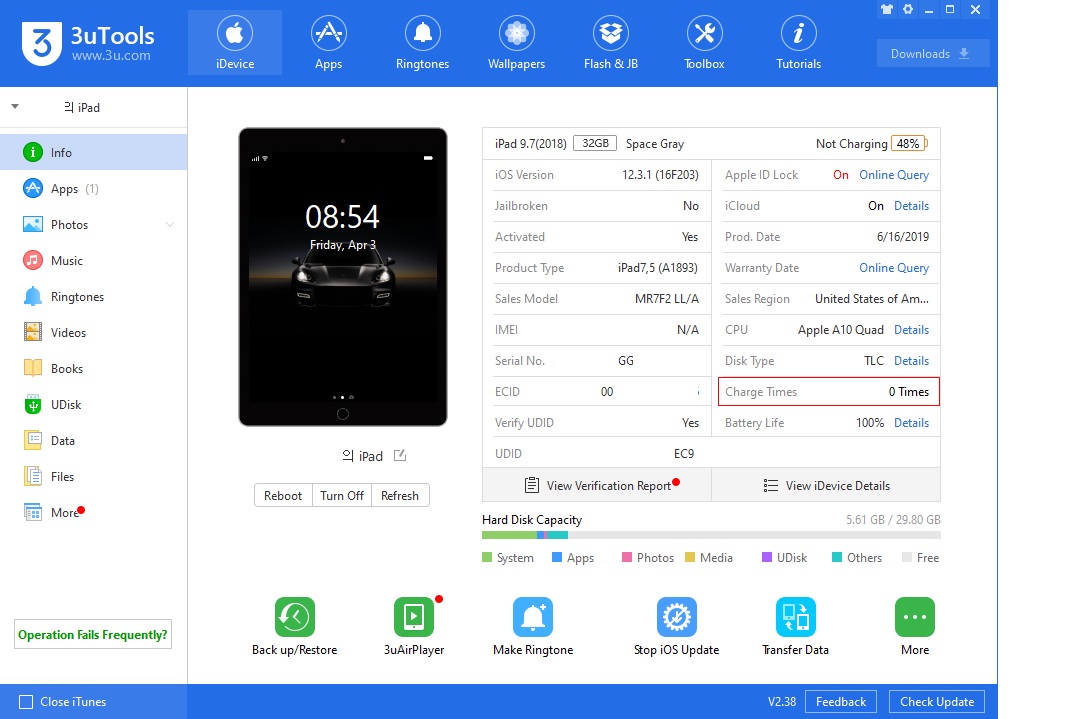Click Stop iOS Update tool
Viewport: 1078px width, 719px height.
point(676,626)
